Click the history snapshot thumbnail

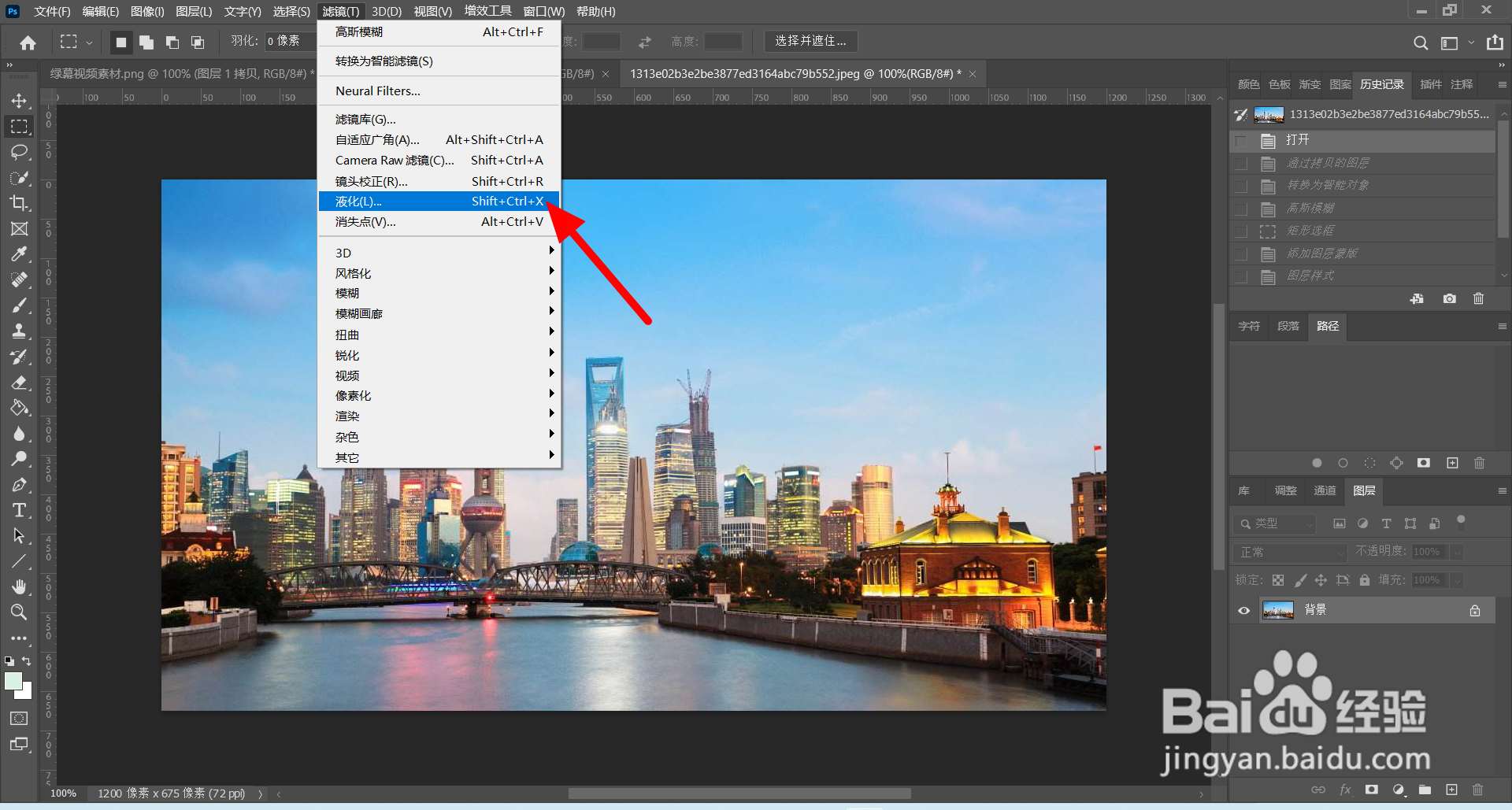pos(1269,115)
